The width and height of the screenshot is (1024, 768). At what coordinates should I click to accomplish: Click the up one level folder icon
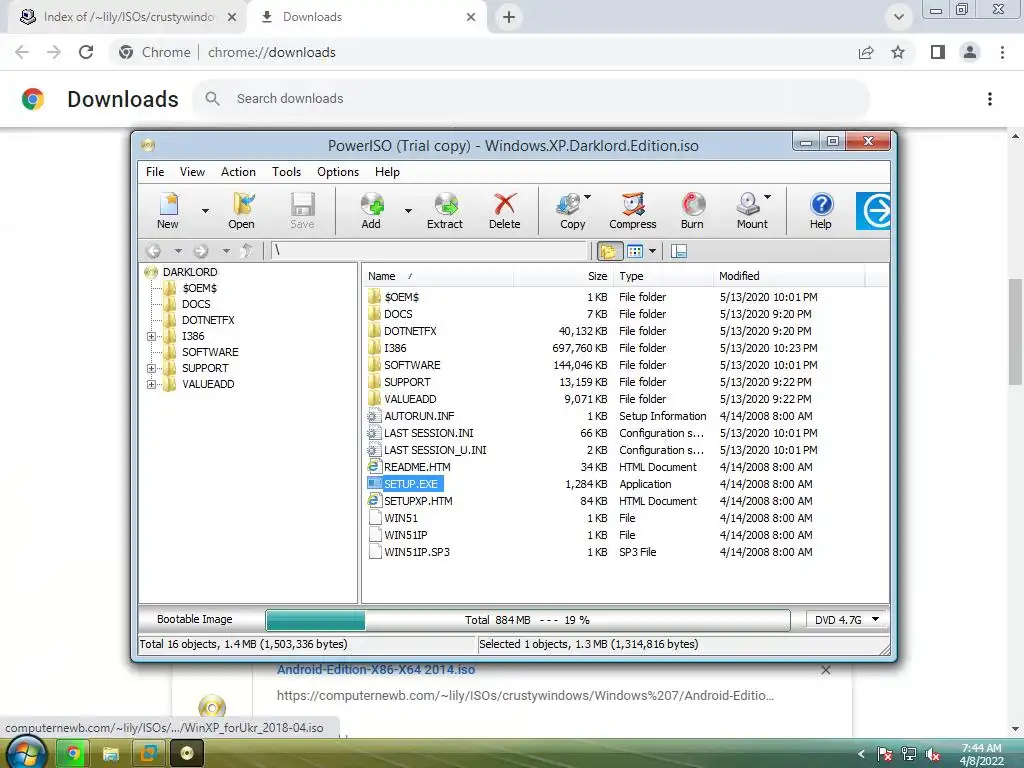pyautogui.click(x=246, y=251)
